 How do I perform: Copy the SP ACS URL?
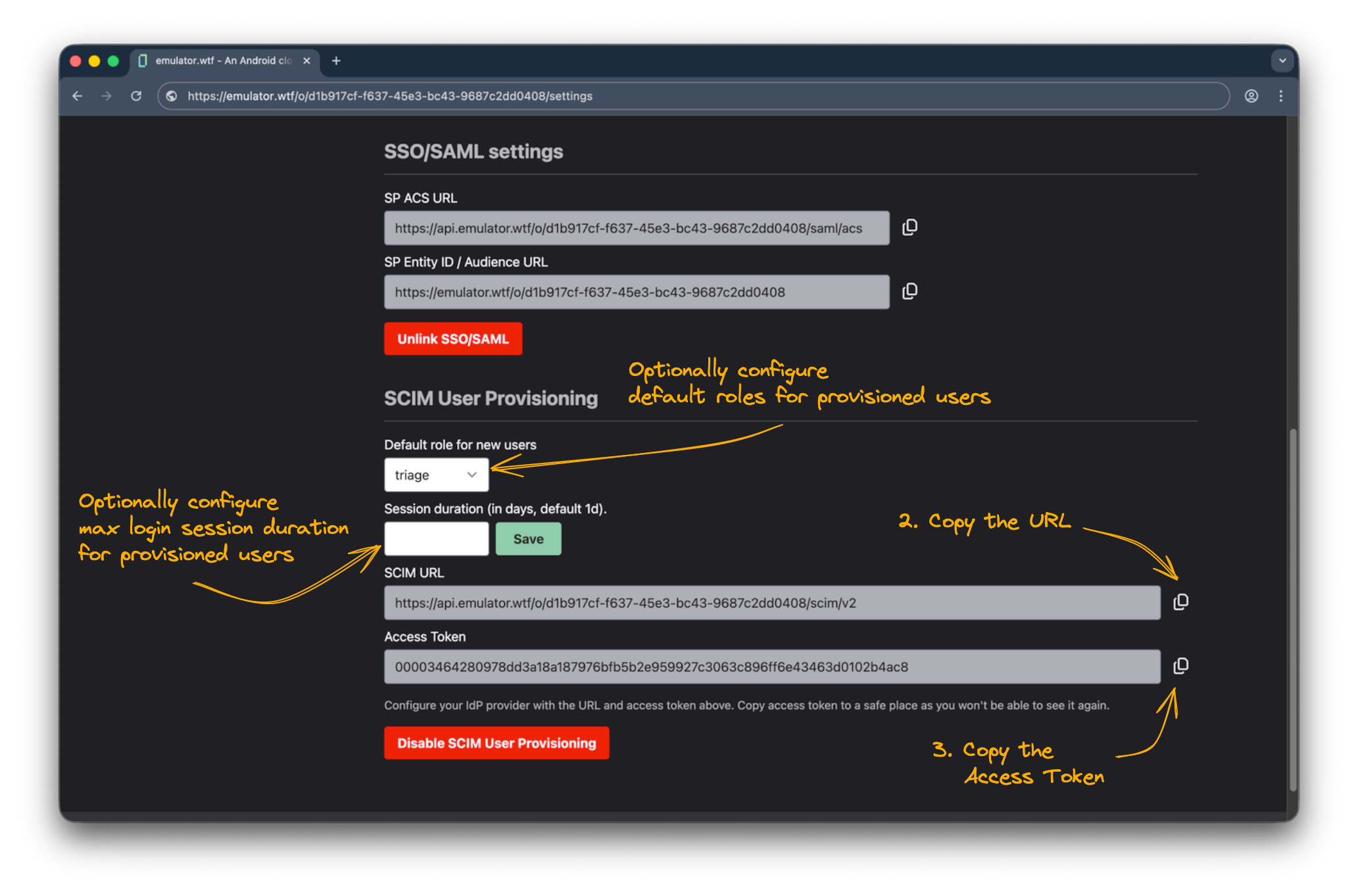[909, 227]
